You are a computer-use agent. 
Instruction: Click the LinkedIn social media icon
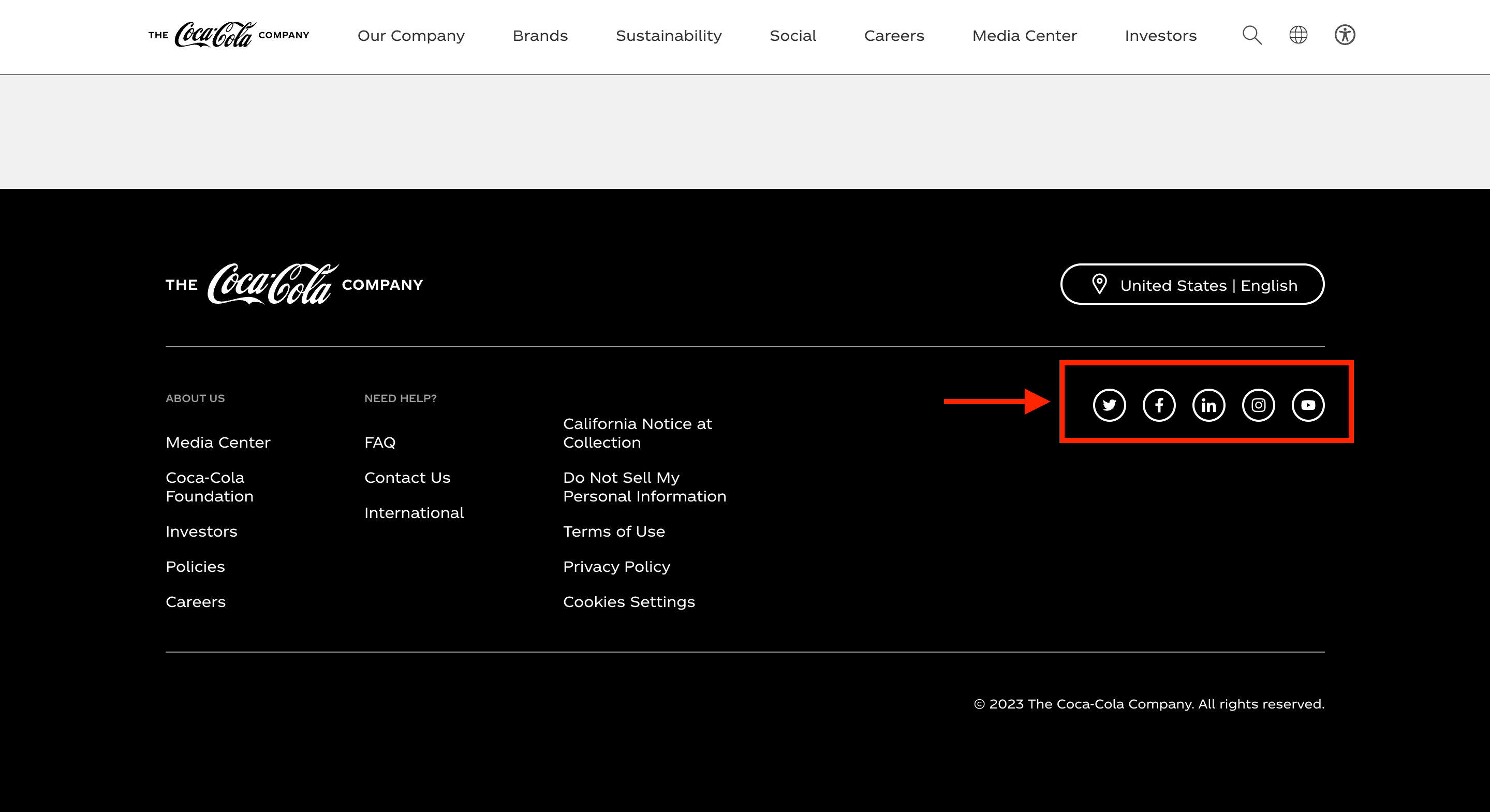click(1208, 405)
